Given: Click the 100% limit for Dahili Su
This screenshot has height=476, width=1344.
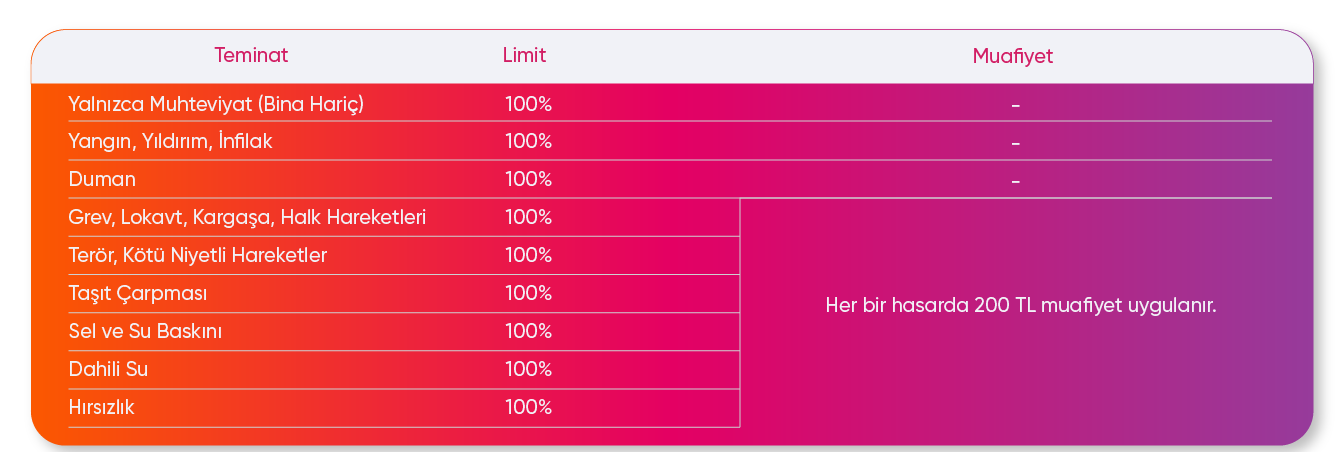Looking at the screenshot, I should [529, 369].
